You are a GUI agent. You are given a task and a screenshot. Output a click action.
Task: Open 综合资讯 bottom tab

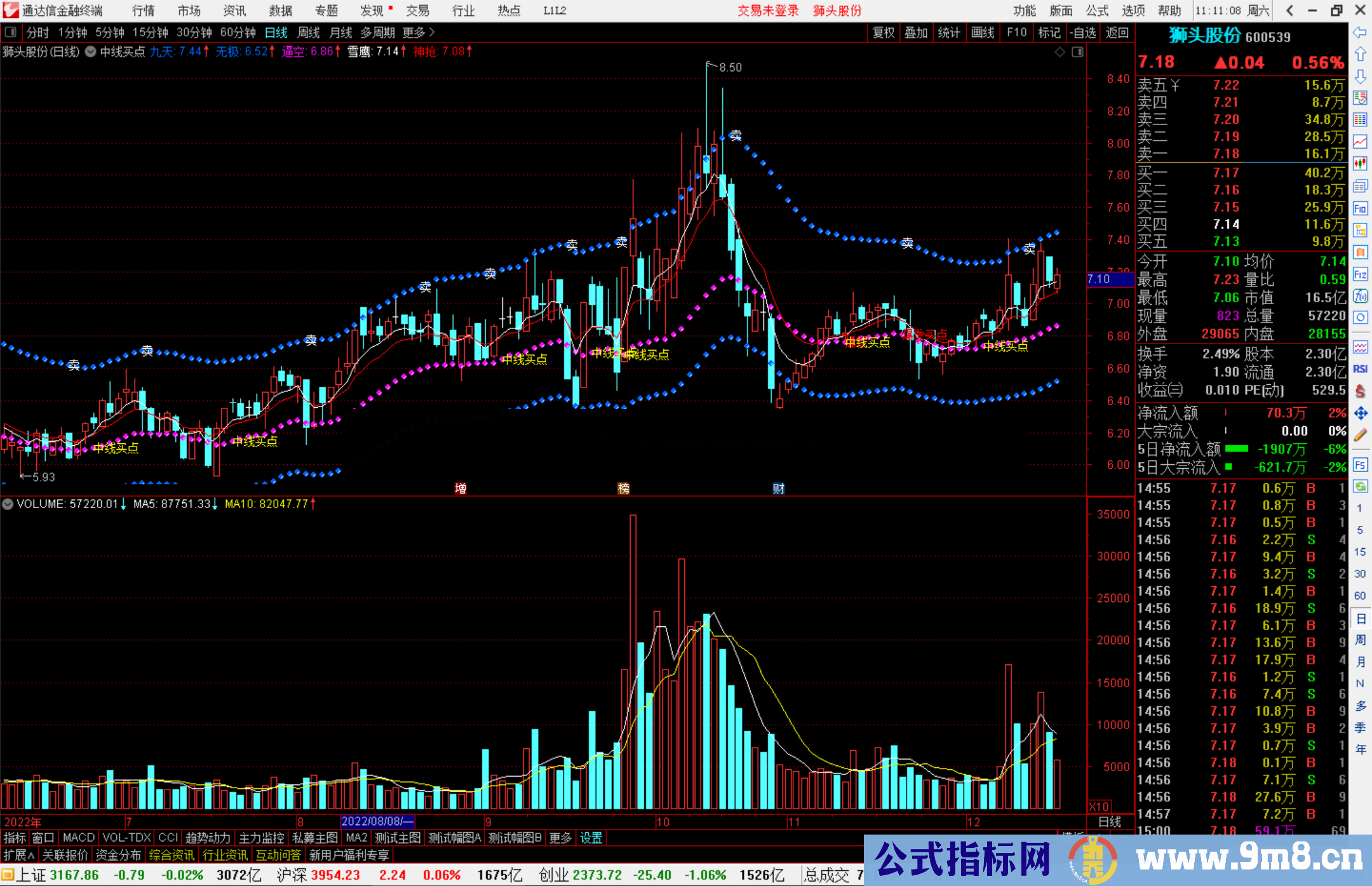coord(171,856)
